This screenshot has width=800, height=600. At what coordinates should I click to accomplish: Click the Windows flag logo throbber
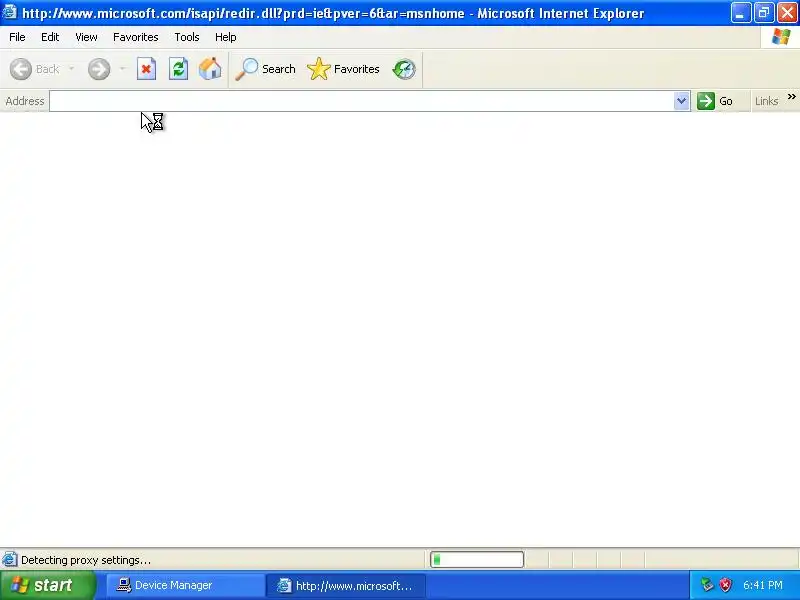pyautogui.click(x=781, y=37)
